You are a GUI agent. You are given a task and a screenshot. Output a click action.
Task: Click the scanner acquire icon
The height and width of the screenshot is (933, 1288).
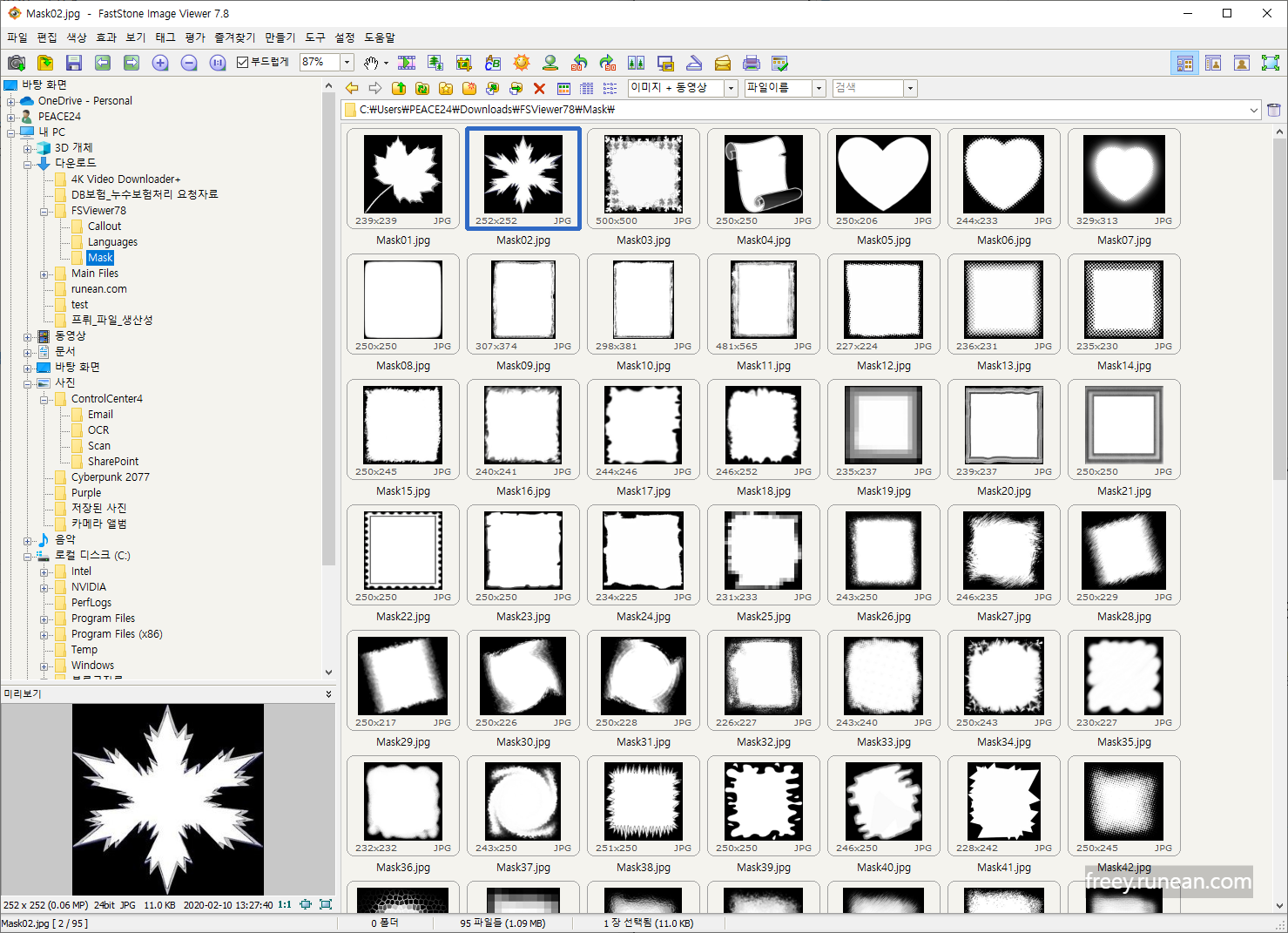coord(694,63)
